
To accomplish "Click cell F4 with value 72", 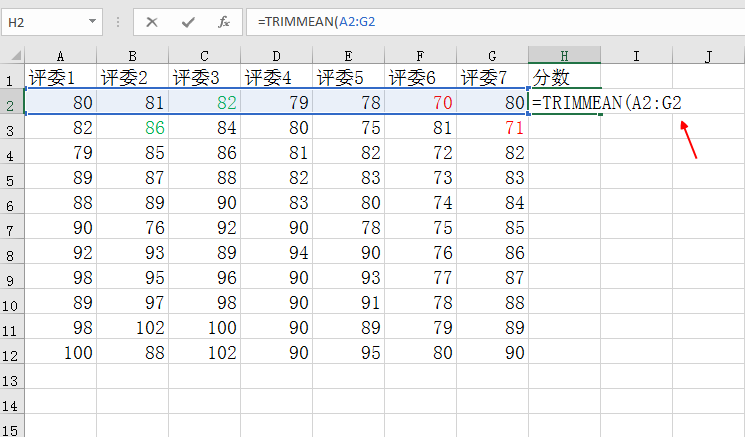I will tap(420, 152).
